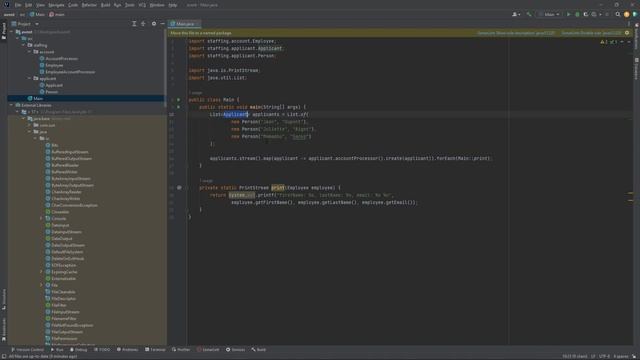Expand the ExpiringCache class node
Screen dimensions: 640x360
(41, 272)
